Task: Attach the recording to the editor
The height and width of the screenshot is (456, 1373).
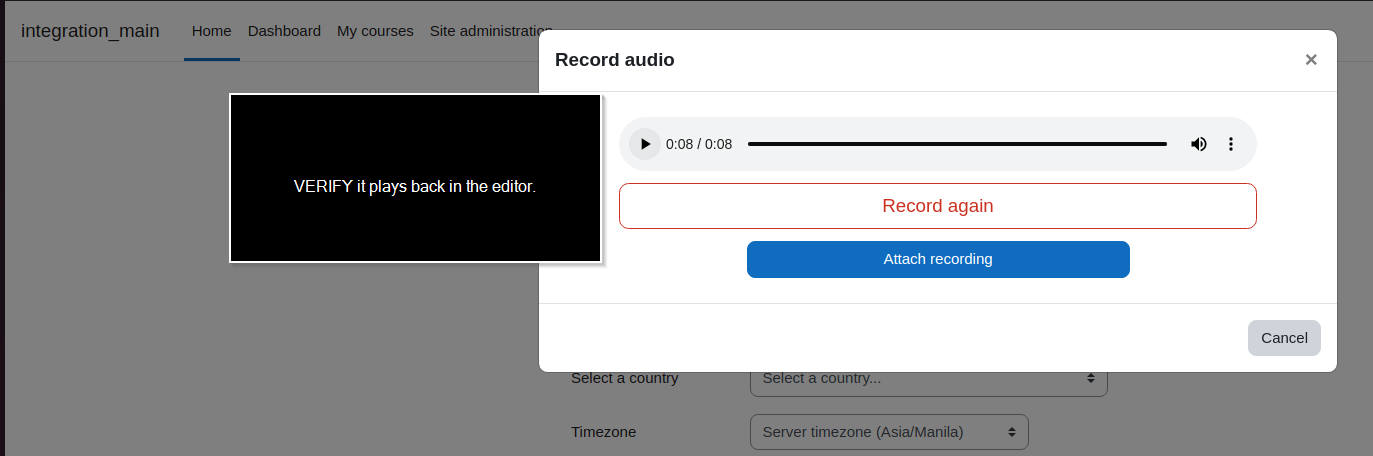Action: [x=938, y=259]
